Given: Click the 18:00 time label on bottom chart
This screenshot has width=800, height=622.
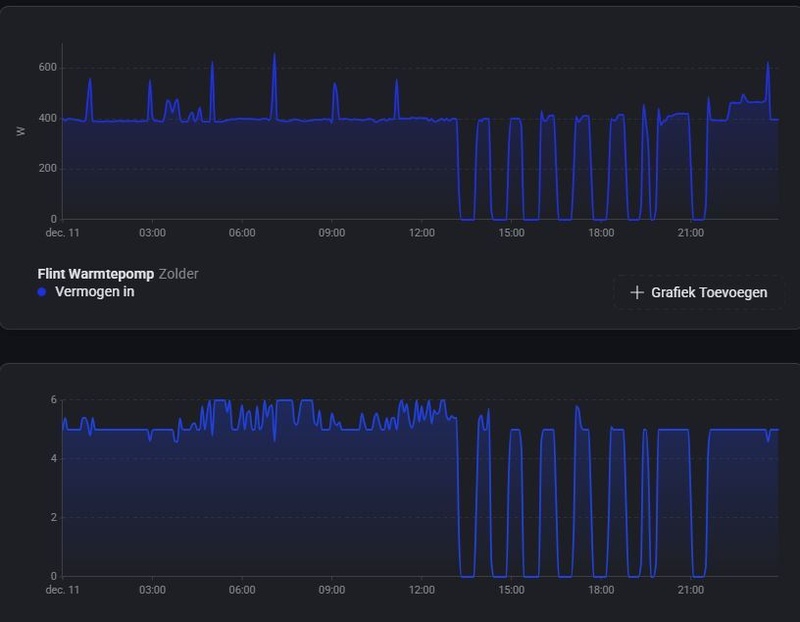Looking at the screenshot, I should 601,590.
